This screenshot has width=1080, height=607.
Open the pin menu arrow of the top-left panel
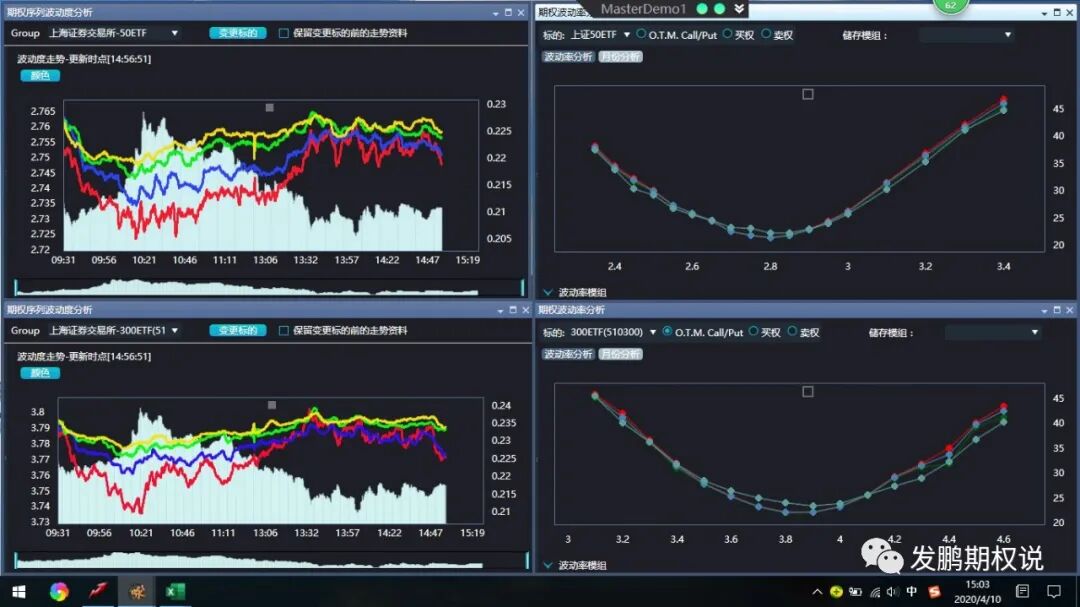pyautogui.click(x=495, y=13)
